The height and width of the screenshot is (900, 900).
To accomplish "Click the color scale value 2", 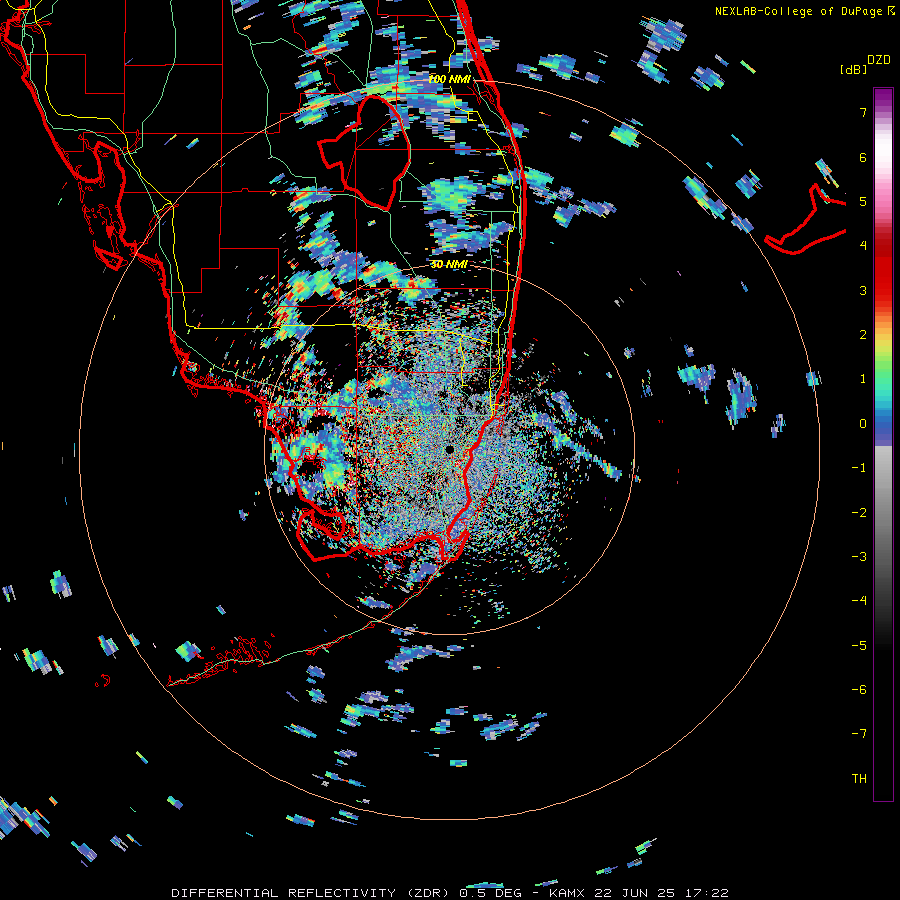I will coord(863,335).
